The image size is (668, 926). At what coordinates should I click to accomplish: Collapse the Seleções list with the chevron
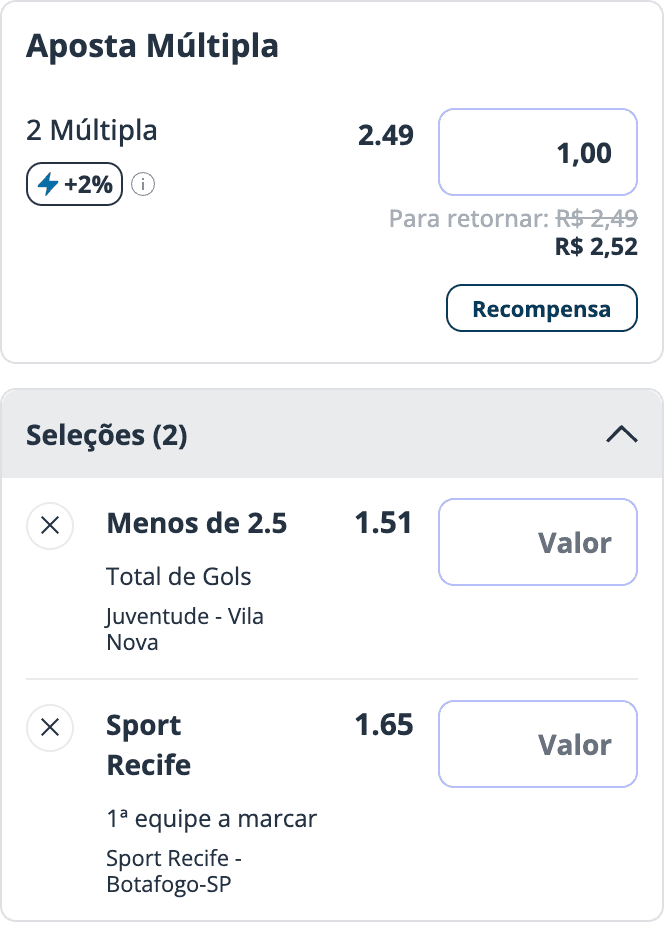621,435
